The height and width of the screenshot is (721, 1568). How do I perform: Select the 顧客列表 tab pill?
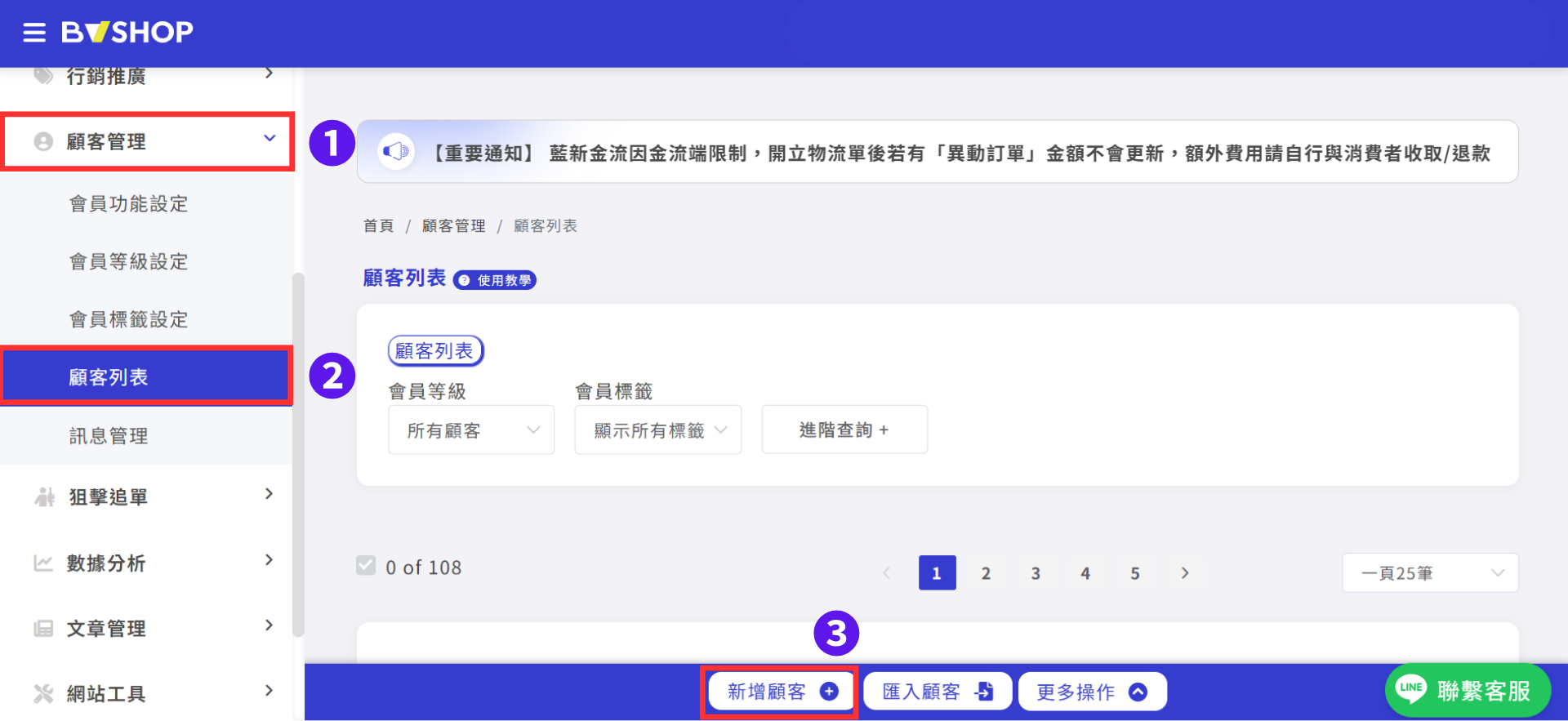click(x=435, y=351)
